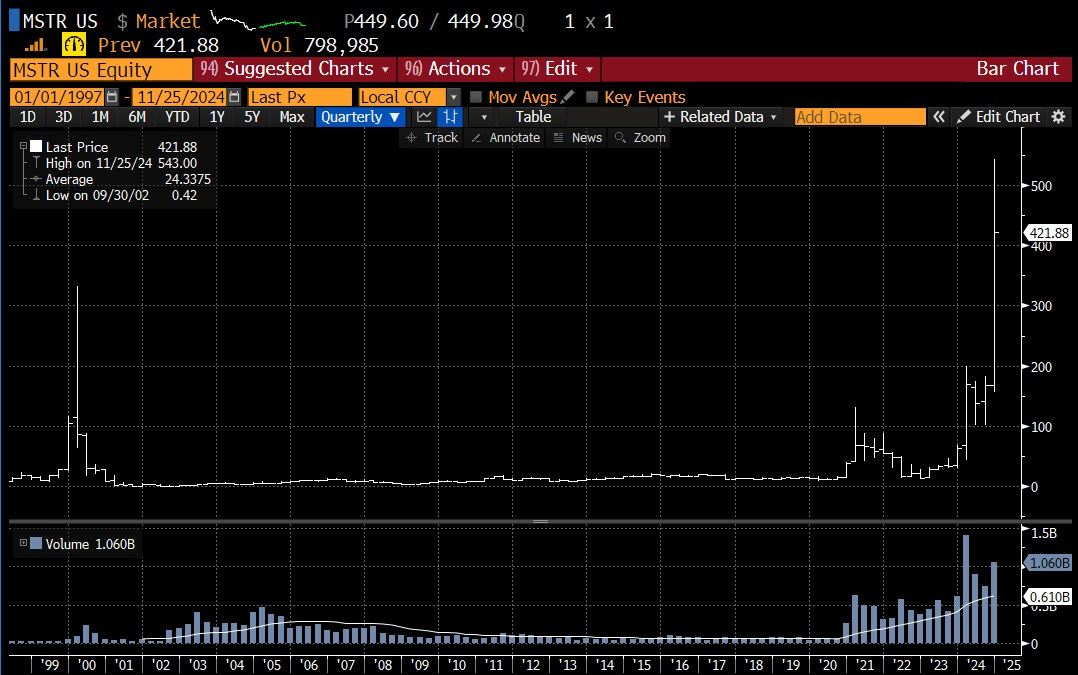Click the start date field 01/01/1997

click(x=58, y=97)
